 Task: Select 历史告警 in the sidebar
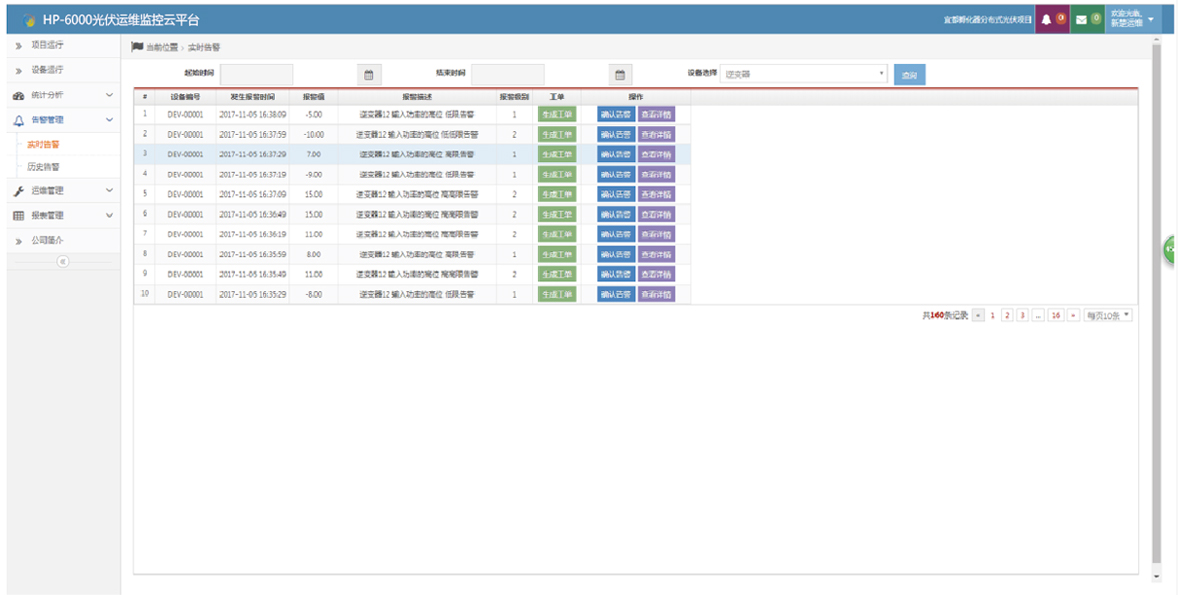(43, 167)
